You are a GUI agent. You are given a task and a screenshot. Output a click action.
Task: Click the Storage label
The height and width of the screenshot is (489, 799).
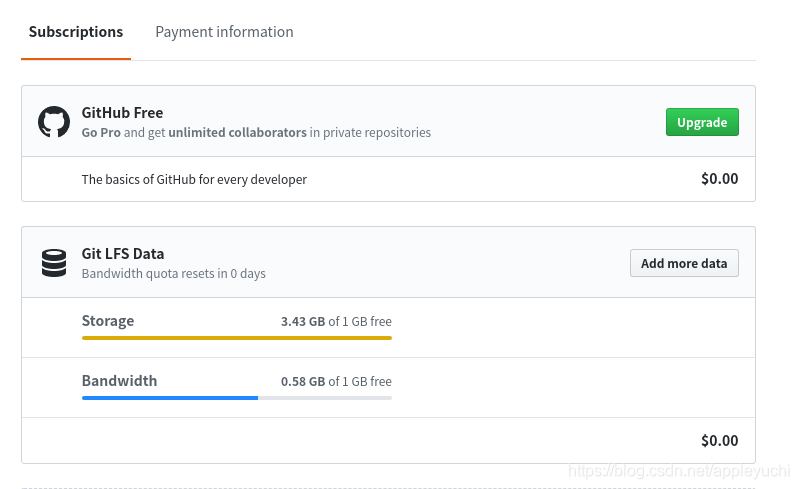(x=108, y=321)
